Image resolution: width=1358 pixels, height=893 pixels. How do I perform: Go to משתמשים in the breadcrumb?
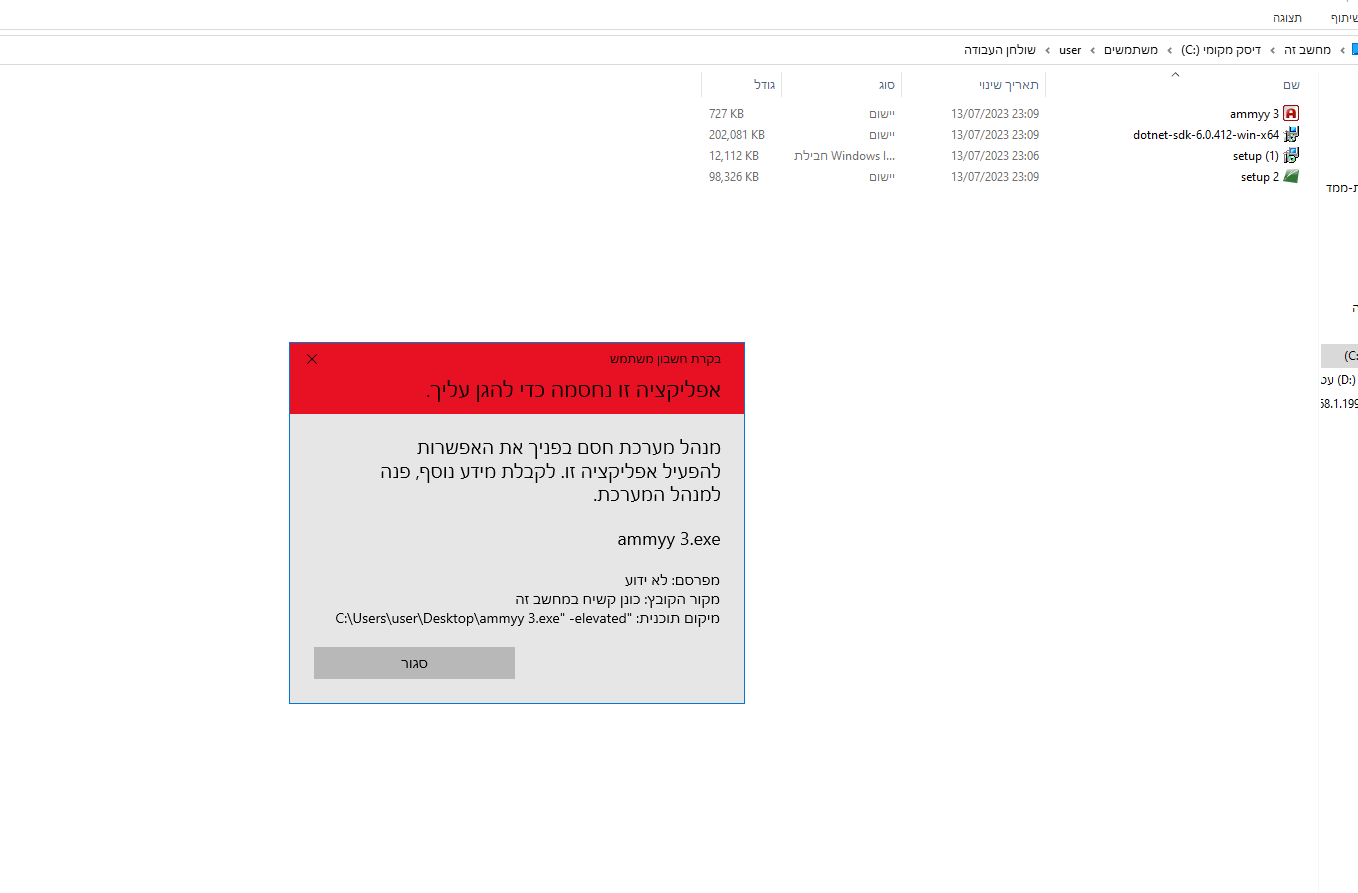point(1131,50)
